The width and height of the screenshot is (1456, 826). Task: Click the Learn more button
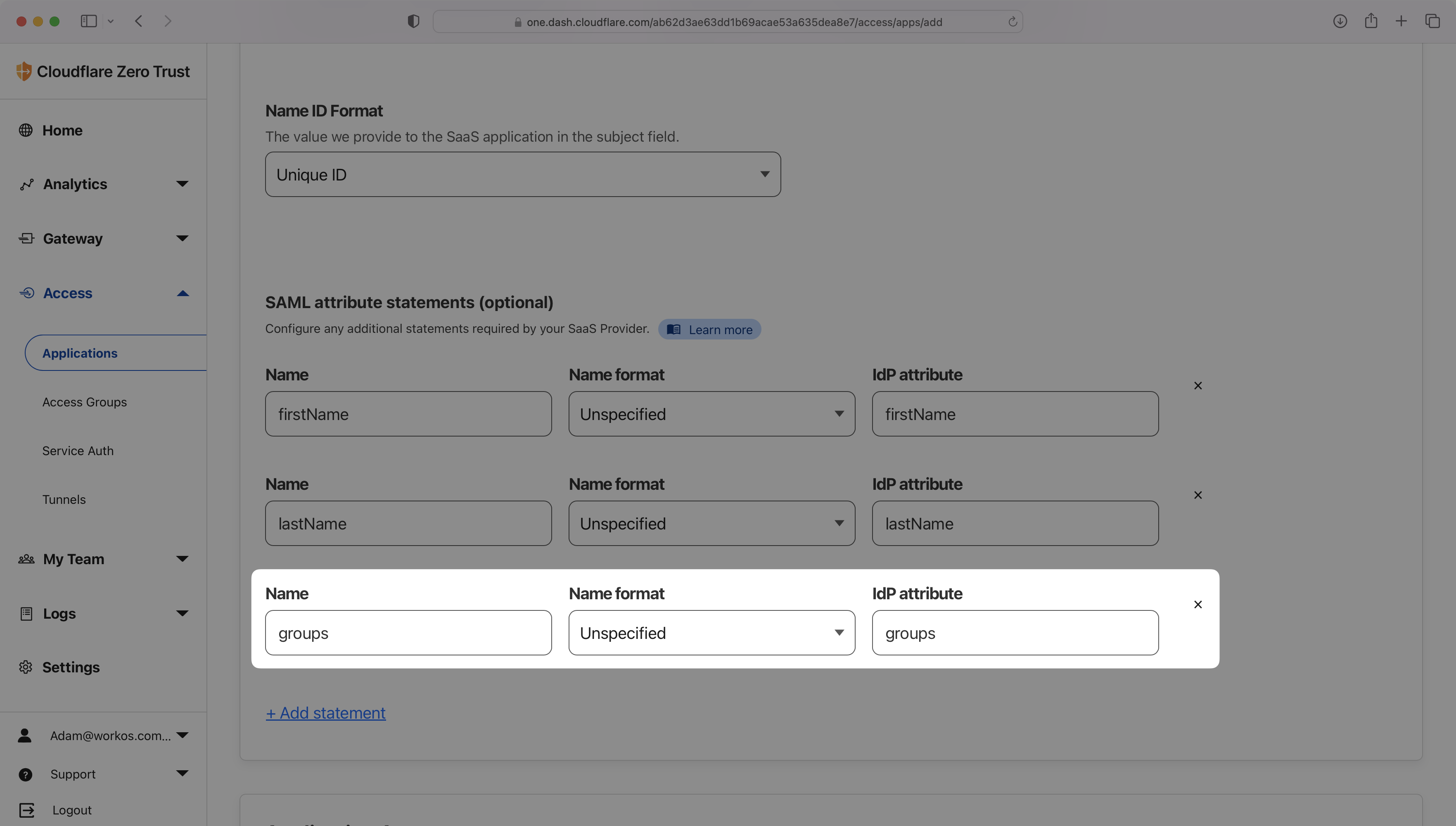click(709, 329)
